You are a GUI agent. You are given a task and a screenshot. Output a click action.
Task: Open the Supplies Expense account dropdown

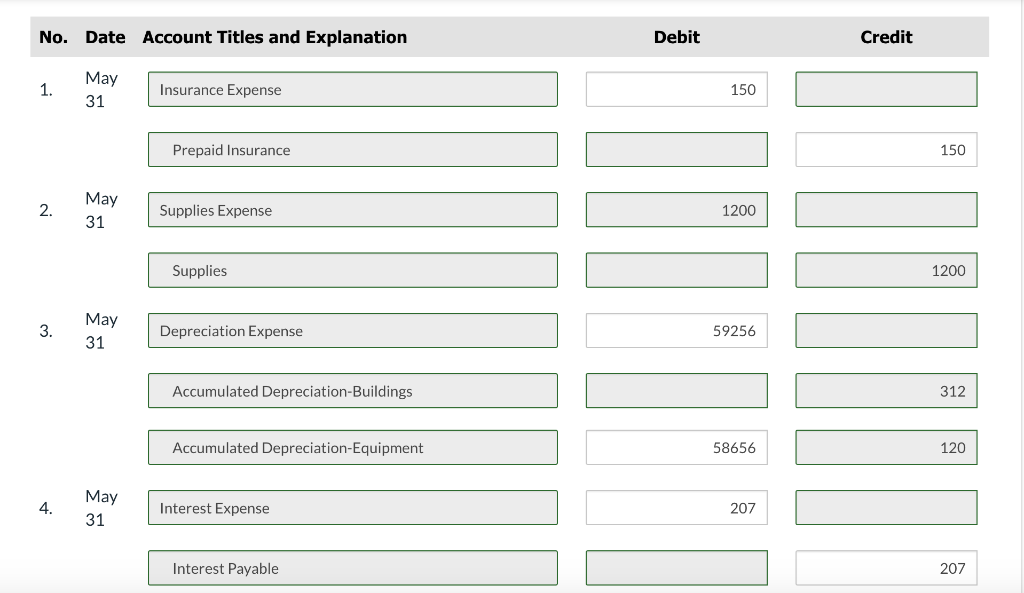[352, 209]
